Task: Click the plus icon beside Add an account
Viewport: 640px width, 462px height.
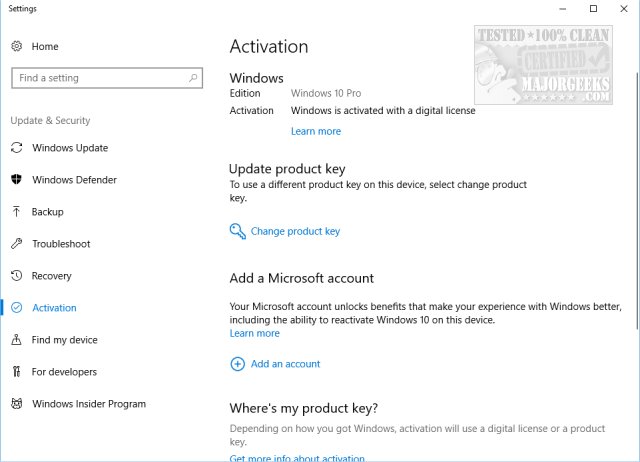Action: pyautogui.click(x=237, y=364)
